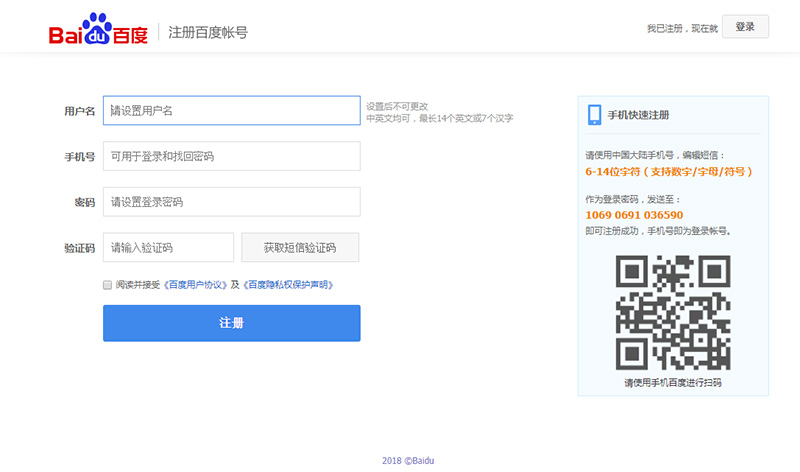
Task: Click the mobile phone icon in sidebar
Action: pyautogui.click(x=594, y=114)
